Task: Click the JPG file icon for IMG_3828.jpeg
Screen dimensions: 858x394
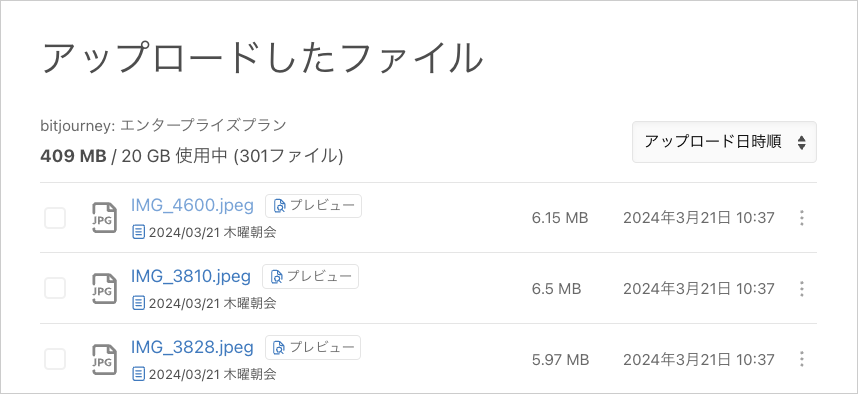Action: pyautogui.click(x=104, y=359)
